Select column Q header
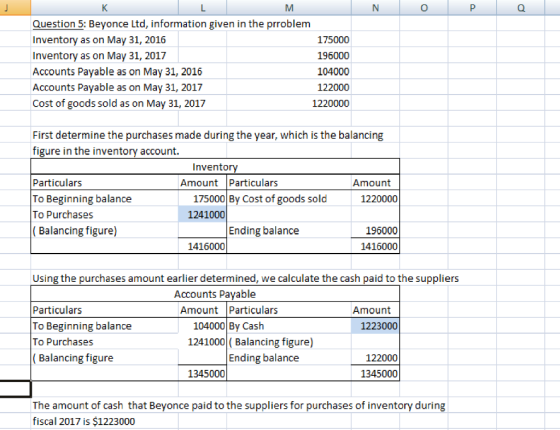The height and width of the screenshot is (430, 560). point(521,8)
